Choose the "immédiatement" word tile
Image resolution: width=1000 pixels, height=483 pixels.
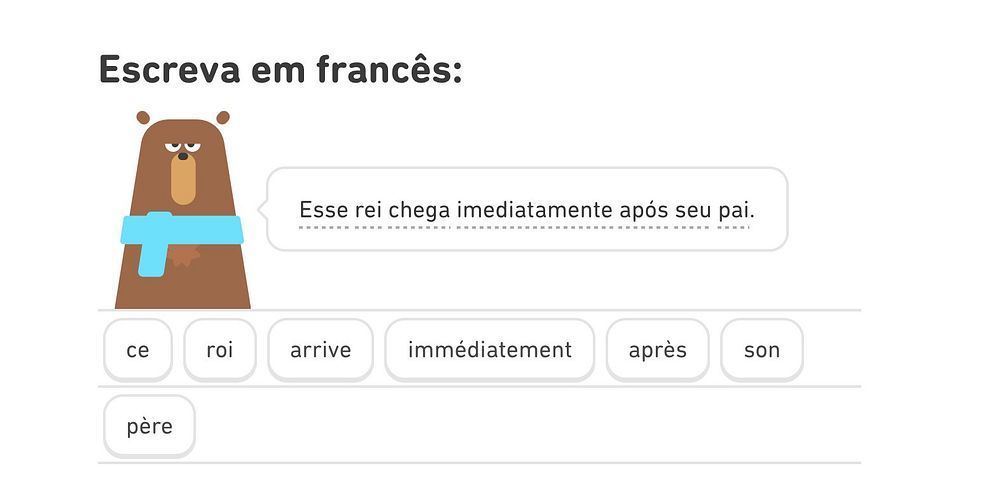coord(490,350)
